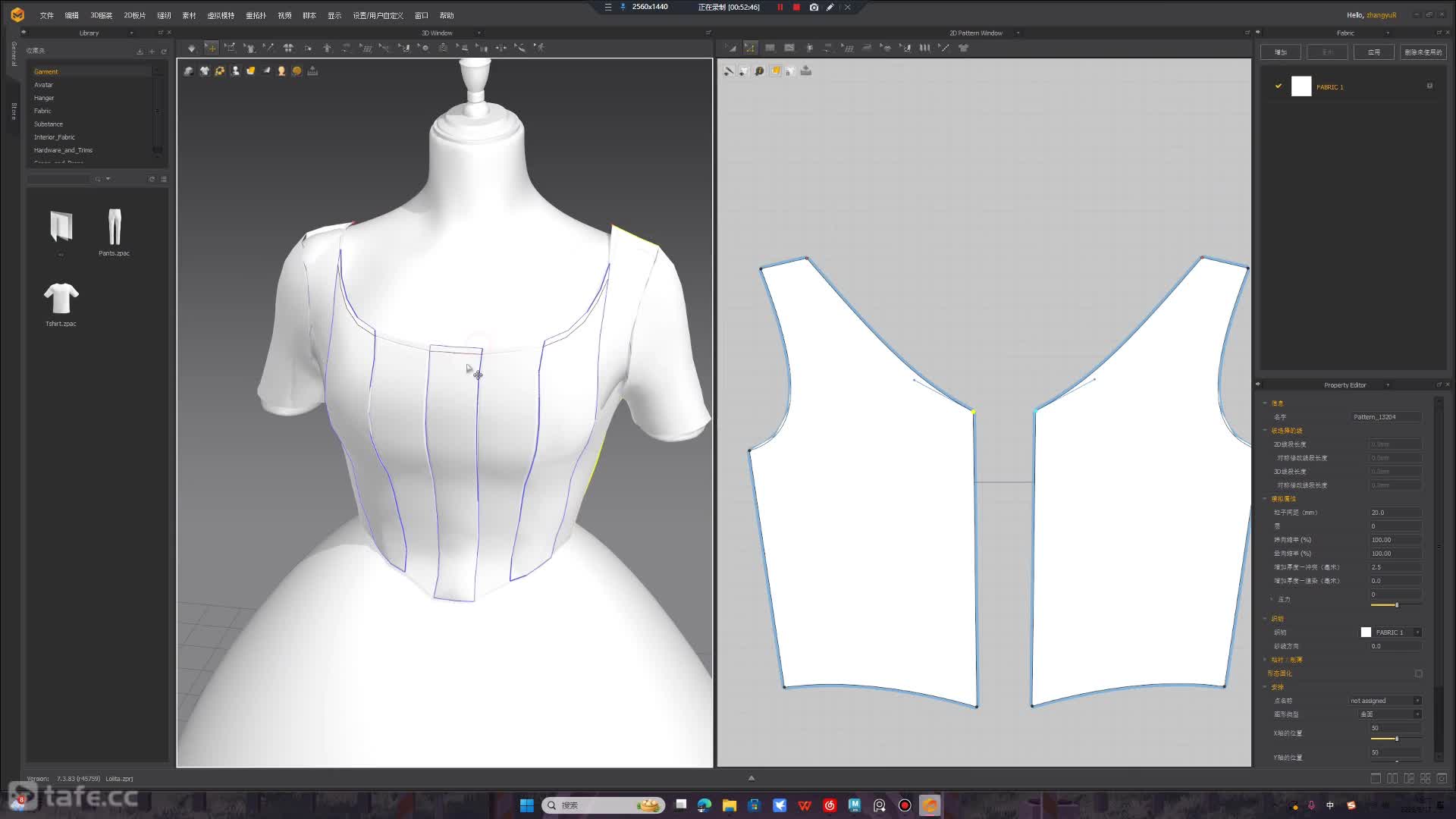Click the 删除未使用的 button
The height and width of the screenshot is (819, 1456).
pyautogui.click(x=1423, y=52)
